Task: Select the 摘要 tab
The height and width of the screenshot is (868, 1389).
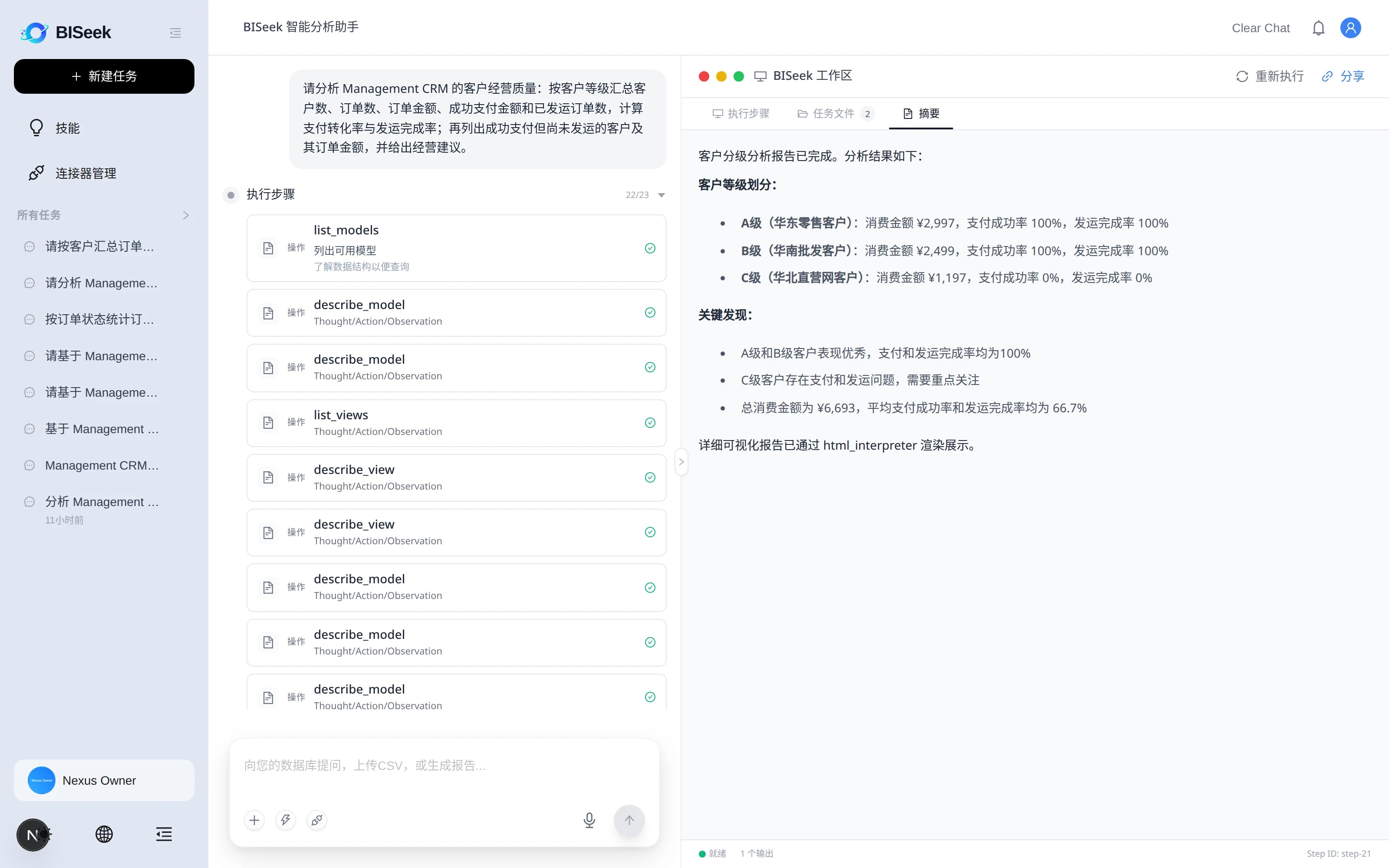Action: (x=921, y=114)
